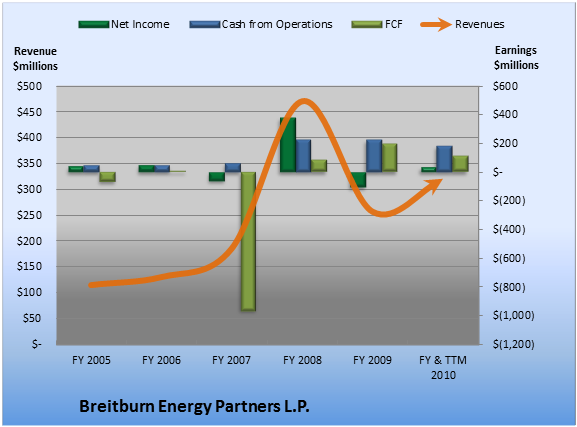Select the FY 2006 axis label
Viewport: 577px width, 427px height.
pyautogui.click(x=162, y=360)
